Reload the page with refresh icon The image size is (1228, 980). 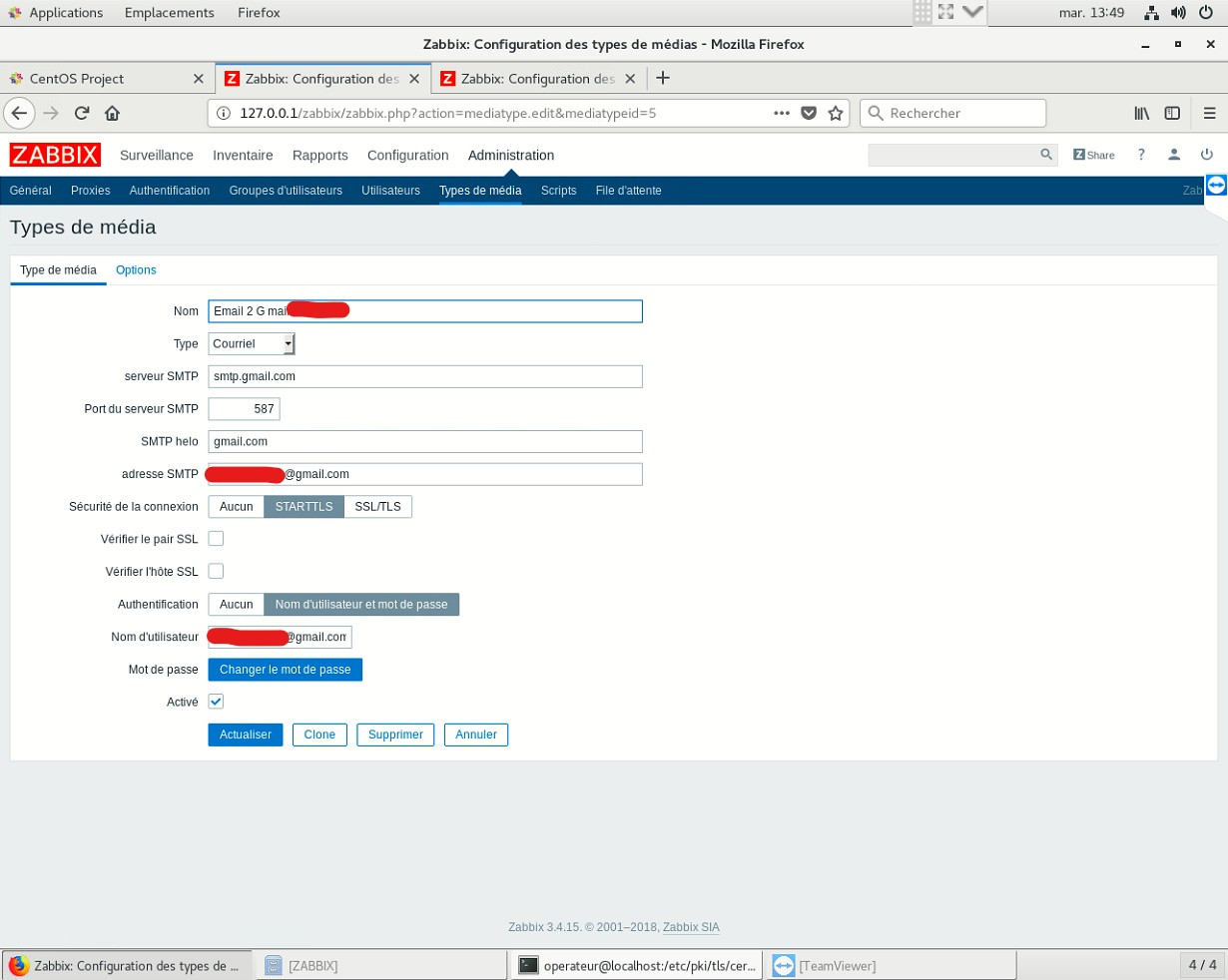(x=82, y=113)
